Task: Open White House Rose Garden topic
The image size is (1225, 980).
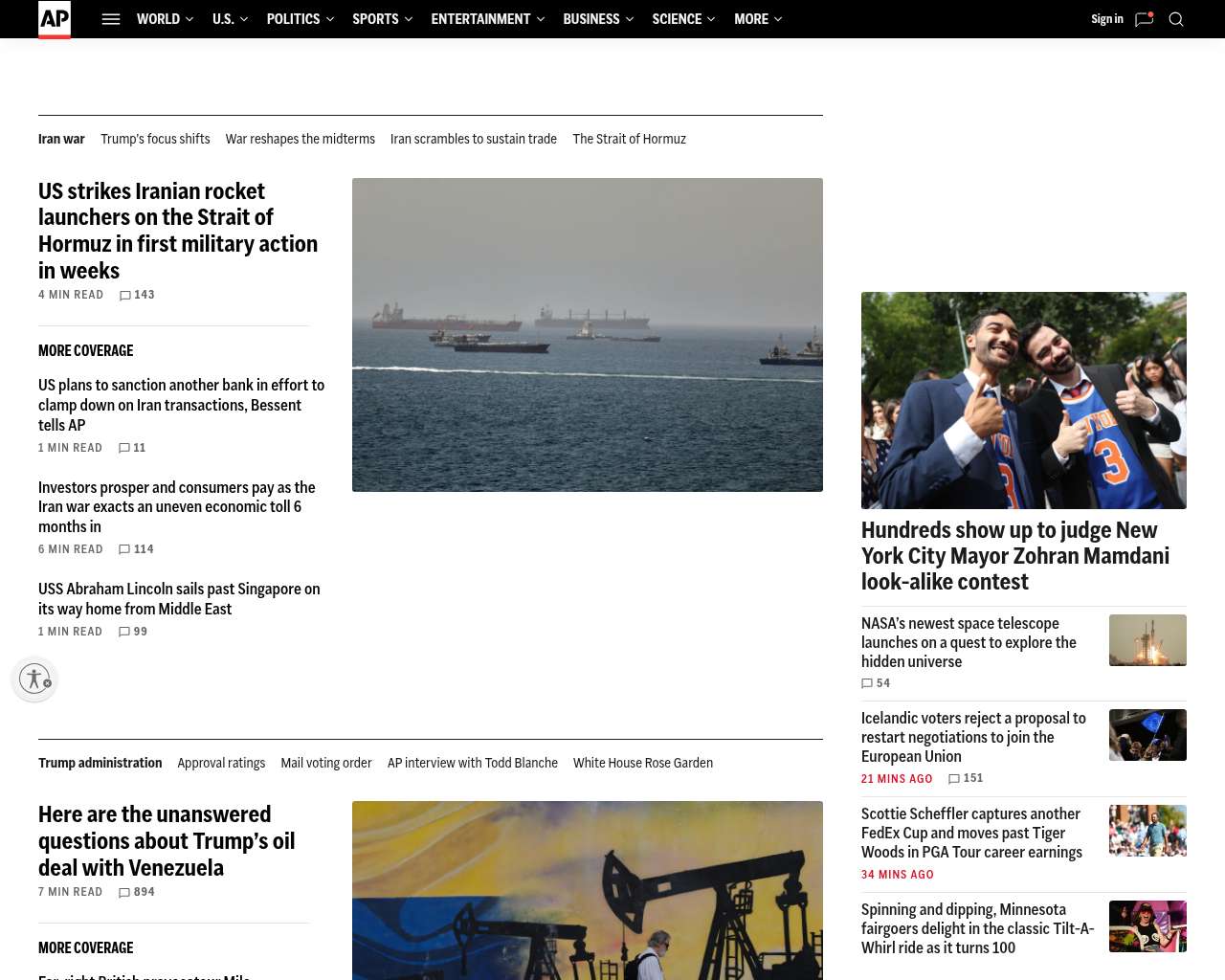Action: click(x=643, y=763)
